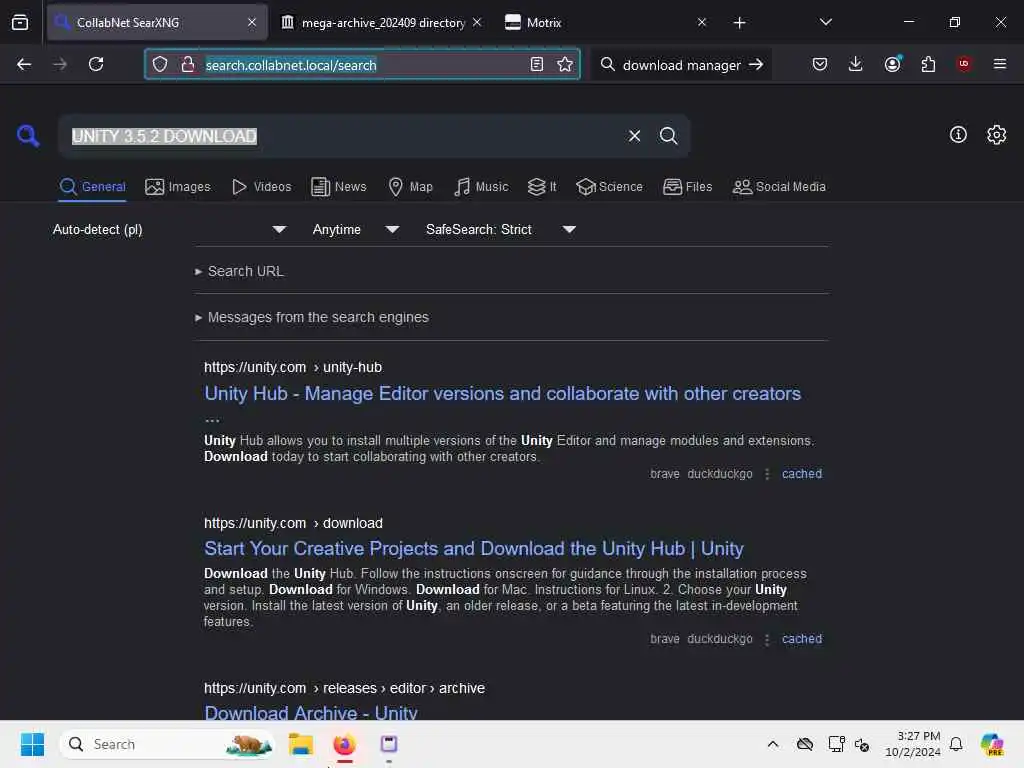Switch to Map category
This screenshot has width=1024, height=768.
click(410, 187)
